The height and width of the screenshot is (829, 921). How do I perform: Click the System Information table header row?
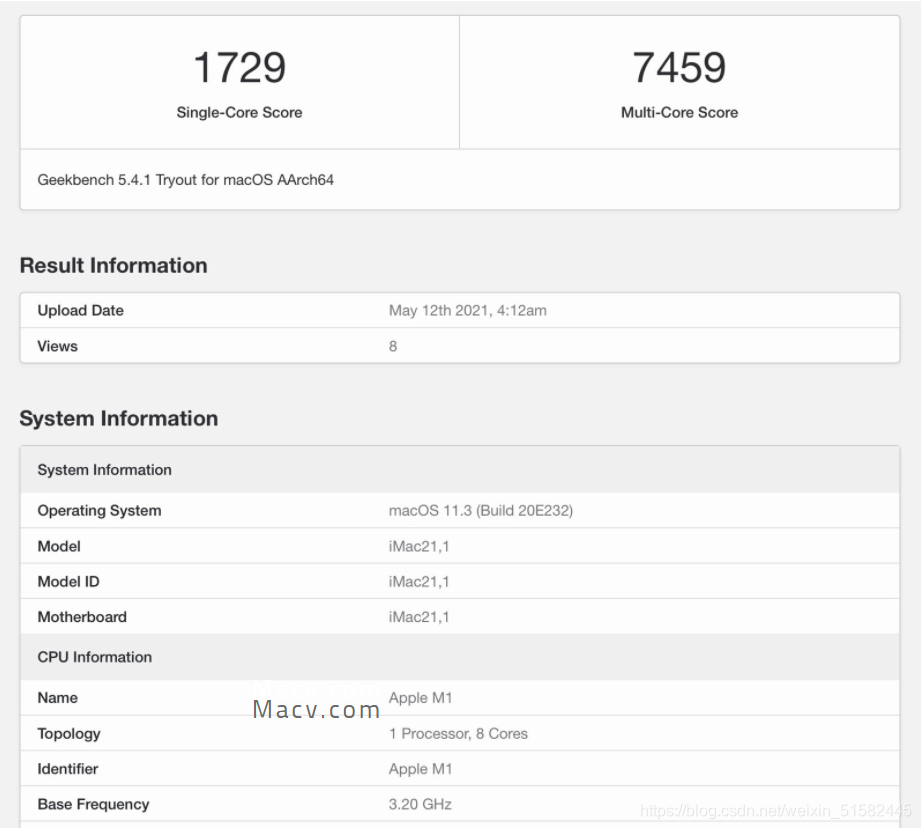coord(460,469)
